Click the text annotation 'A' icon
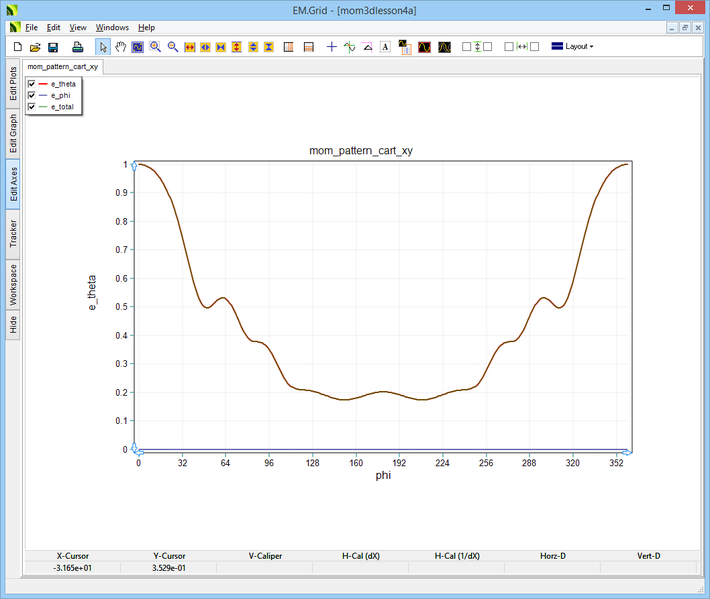This screenshot has height=599, width=710. click(x=385, y=47)
